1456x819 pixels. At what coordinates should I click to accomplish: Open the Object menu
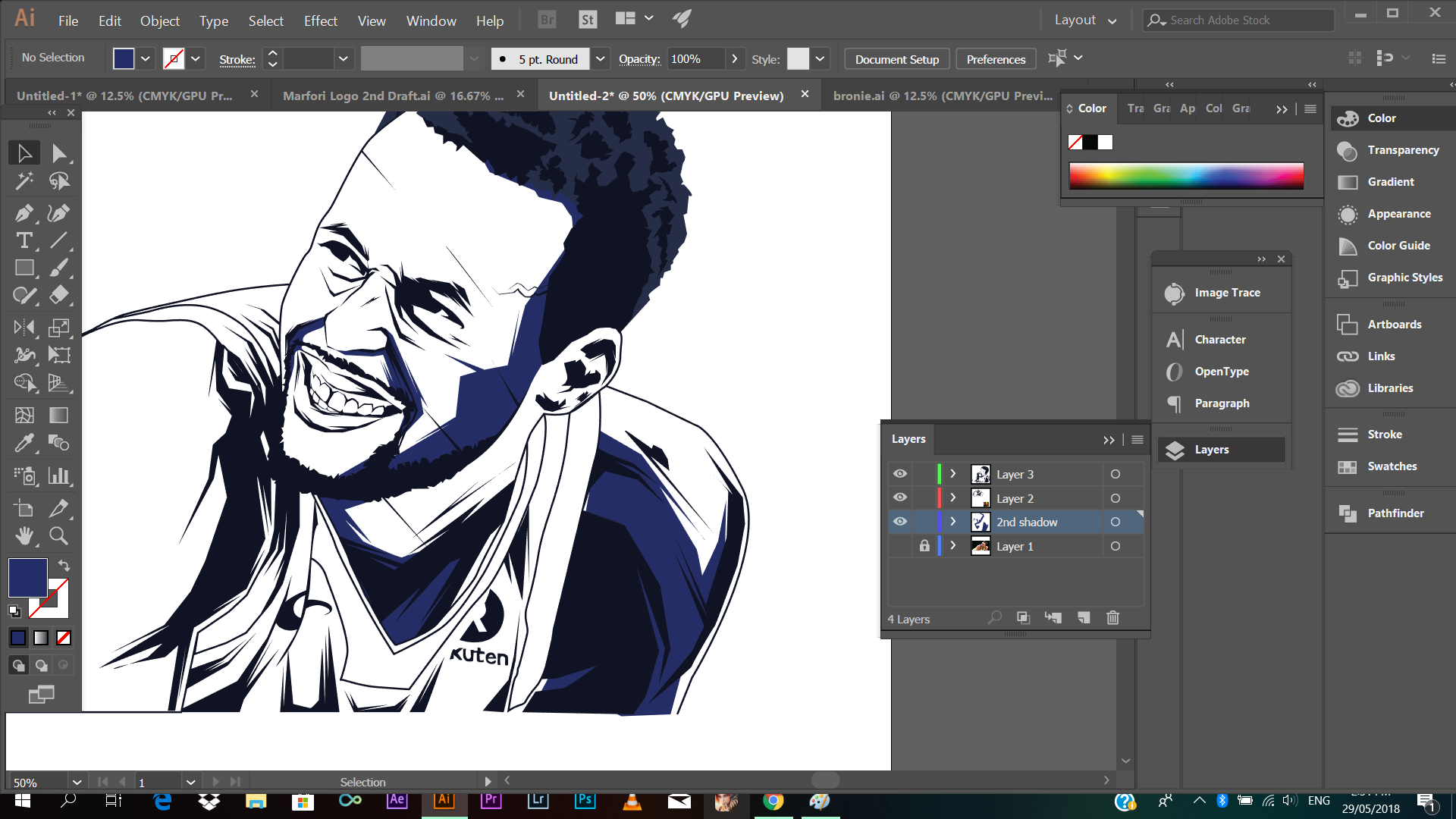tap(160, 21)
